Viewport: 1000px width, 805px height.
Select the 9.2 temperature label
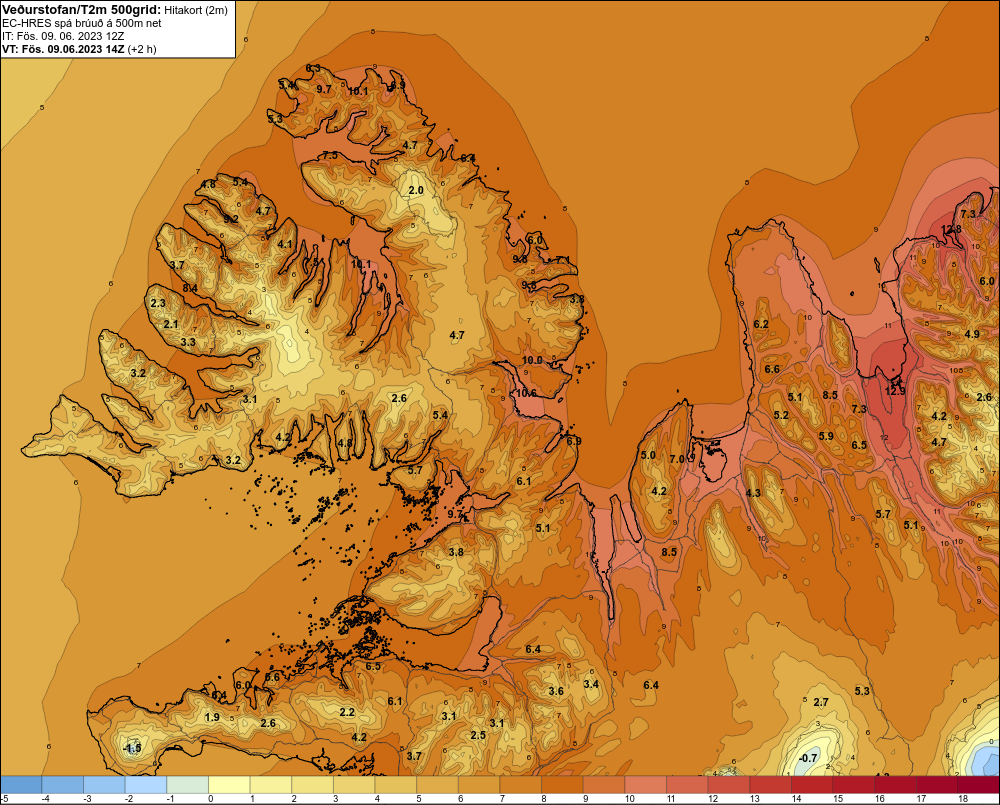(231, 219)
